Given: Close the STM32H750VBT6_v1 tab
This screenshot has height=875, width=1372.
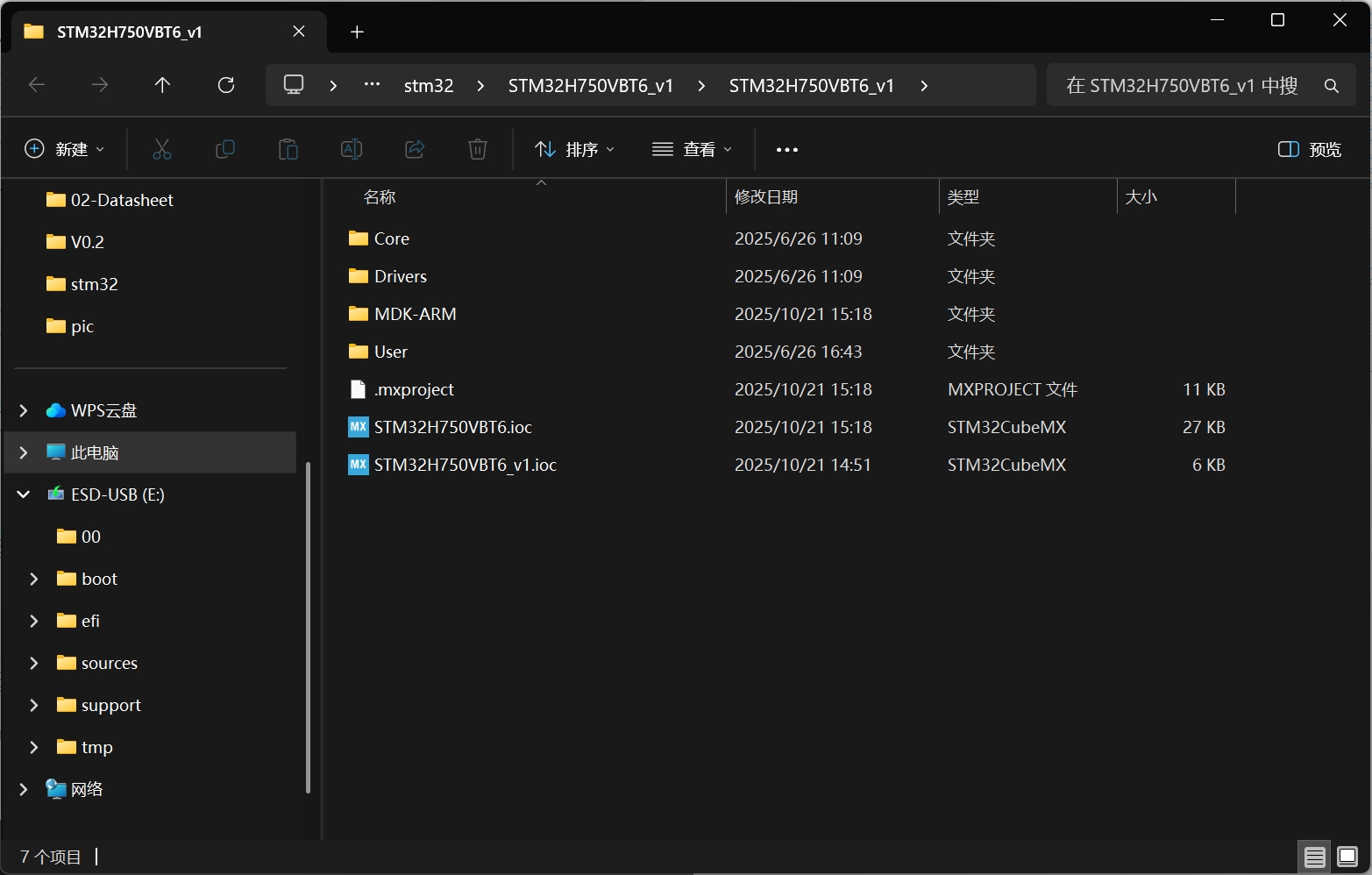Looking at the screenshot, I should click(x=299, y=32).
